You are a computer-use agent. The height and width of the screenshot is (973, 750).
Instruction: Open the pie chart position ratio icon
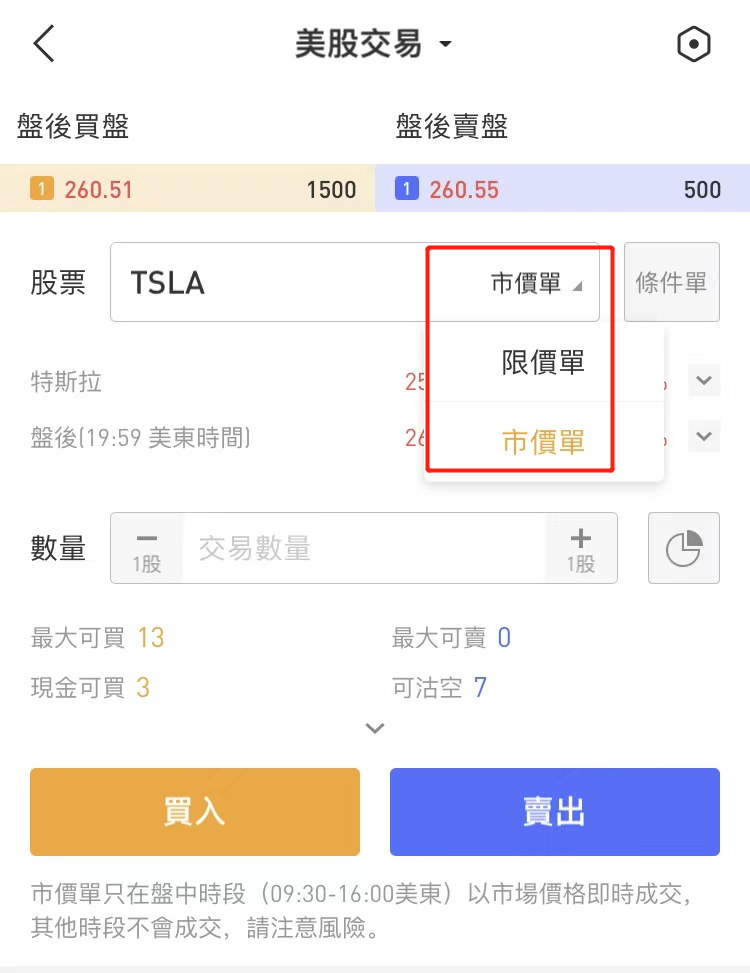click(684, 548)
